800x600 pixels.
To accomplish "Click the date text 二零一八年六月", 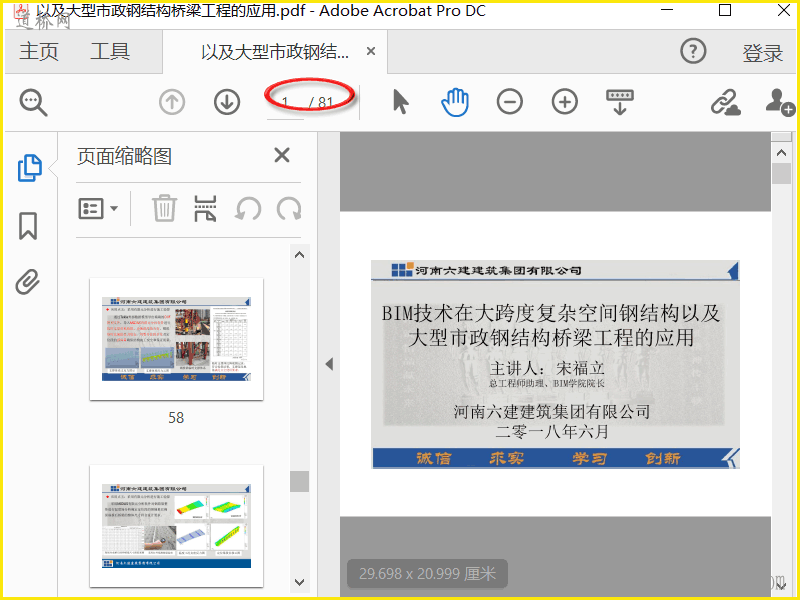I will click(552, 432).
